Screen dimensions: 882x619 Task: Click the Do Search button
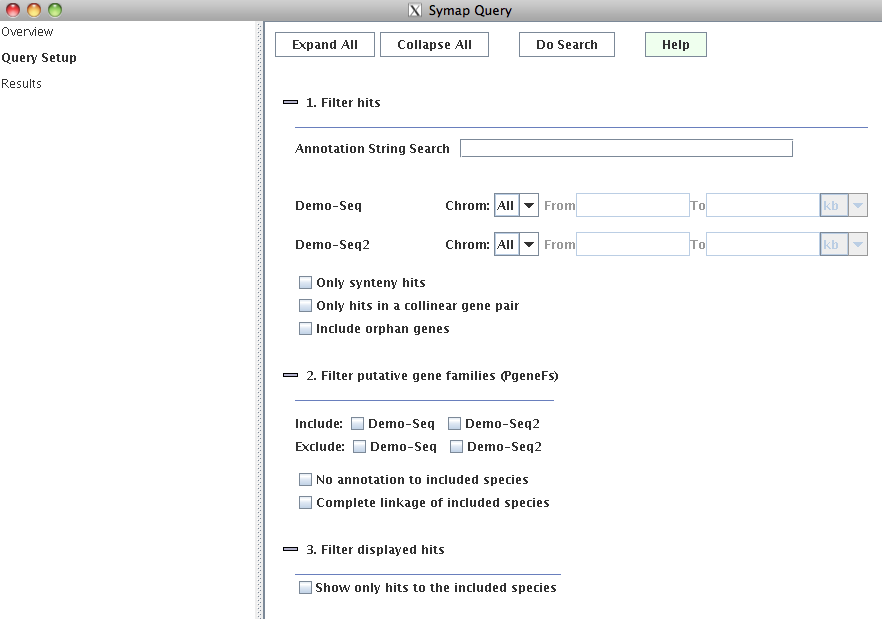point(566,44)
